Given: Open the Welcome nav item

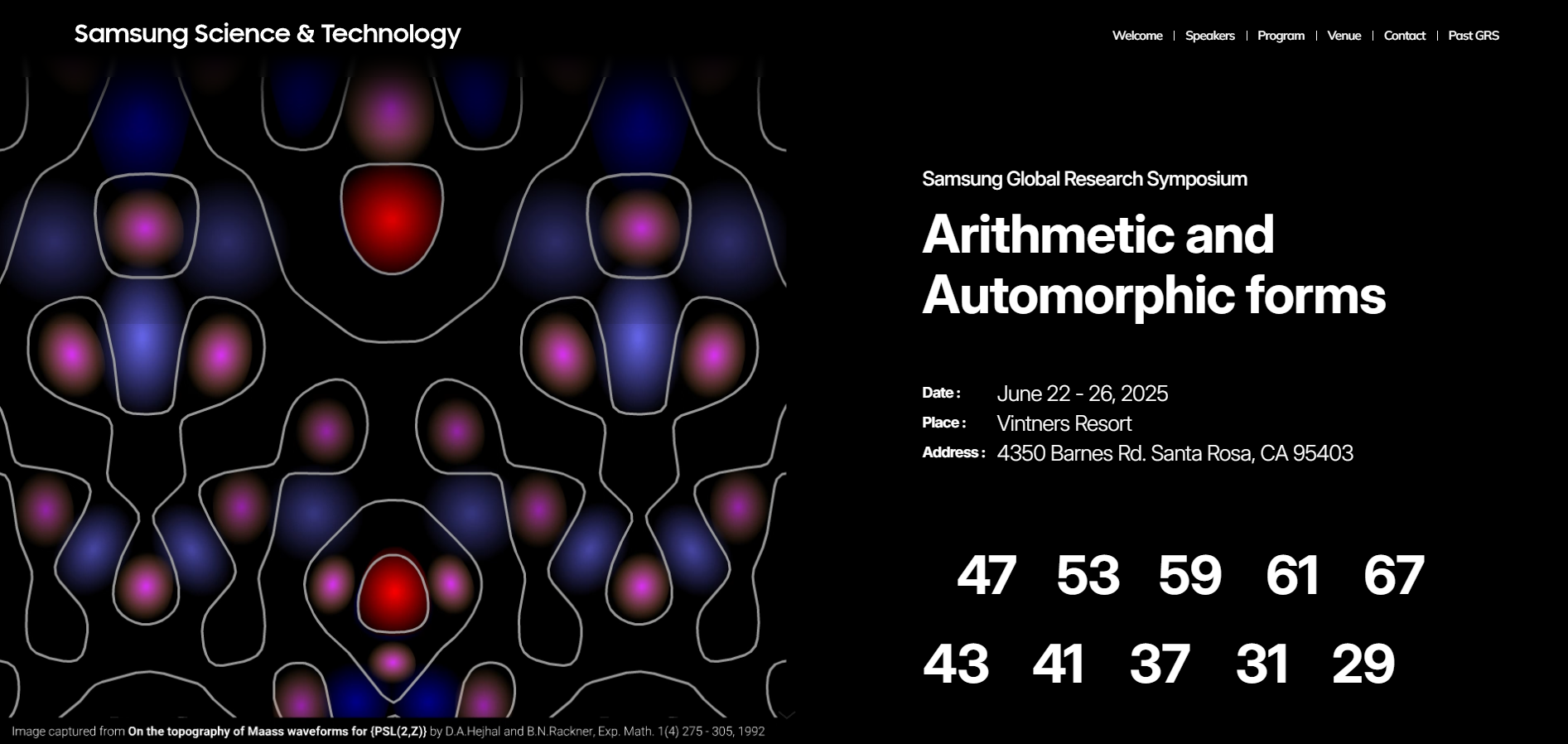Looking at the screenshot, I should 1136,36.
